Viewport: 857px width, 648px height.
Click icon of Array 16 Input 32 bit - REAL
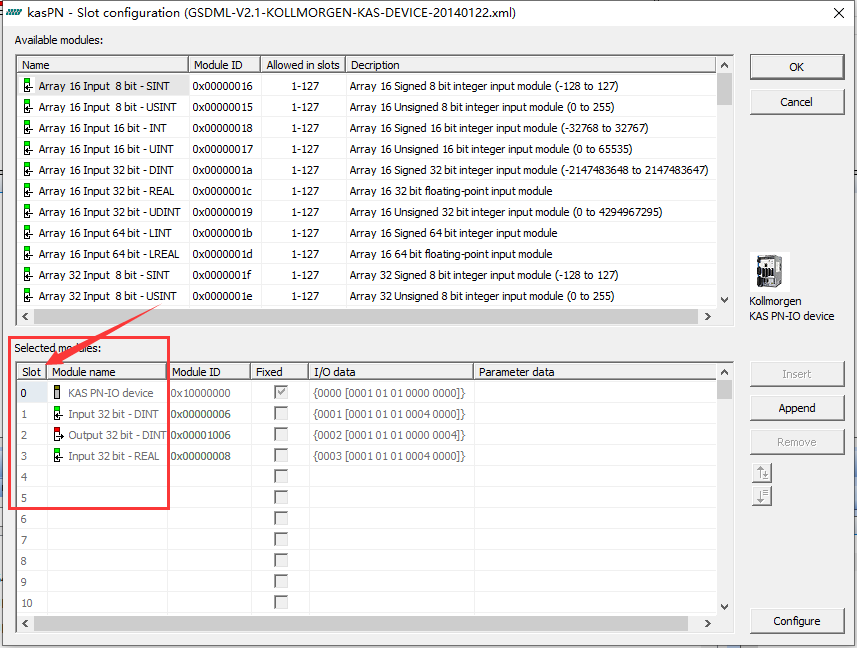click(28, 191)
